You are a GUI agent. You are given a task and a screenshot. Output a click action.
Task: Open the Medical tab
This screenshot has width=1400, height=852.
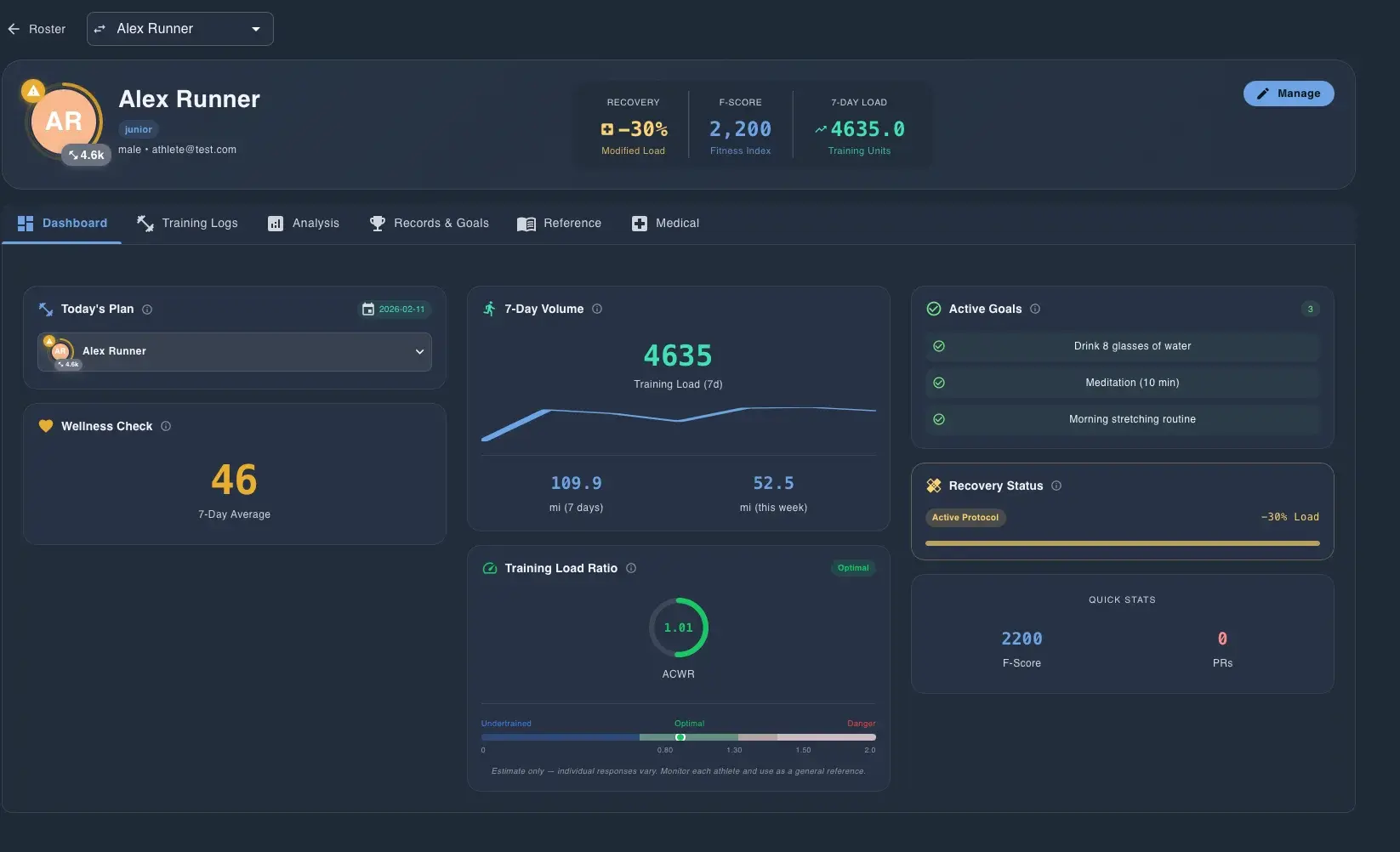pos(676,223)
